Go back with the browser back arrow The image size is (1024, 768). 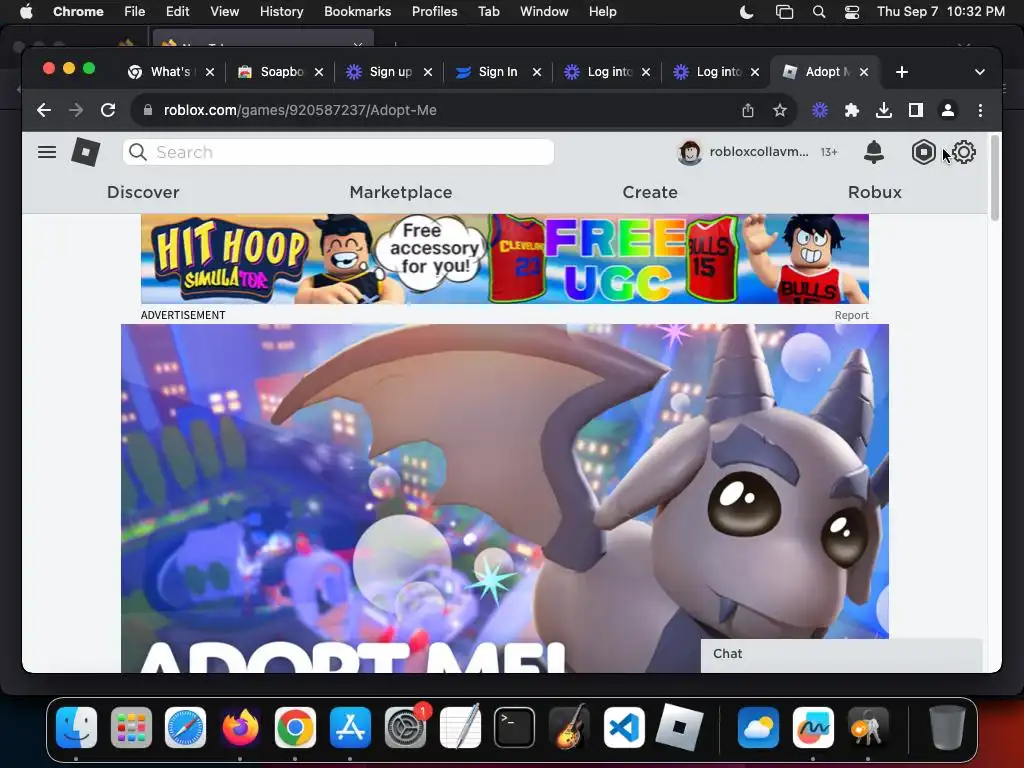tap(44, 110)
